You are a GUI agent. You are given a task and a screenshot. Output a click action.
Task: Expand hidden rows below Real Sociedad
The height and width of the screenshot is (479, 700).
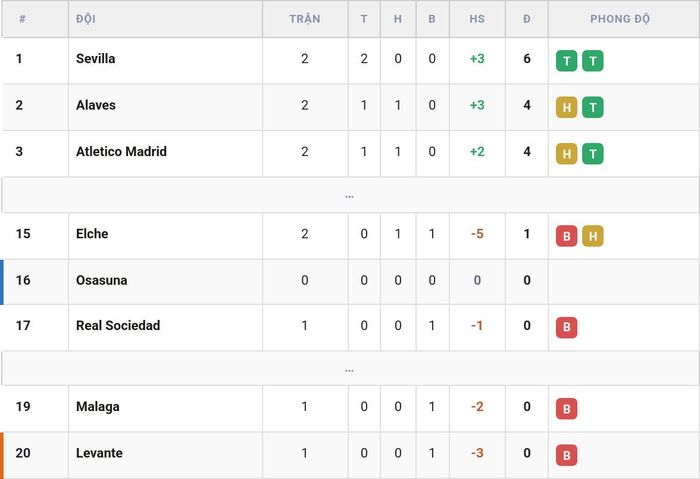[350, 369]
